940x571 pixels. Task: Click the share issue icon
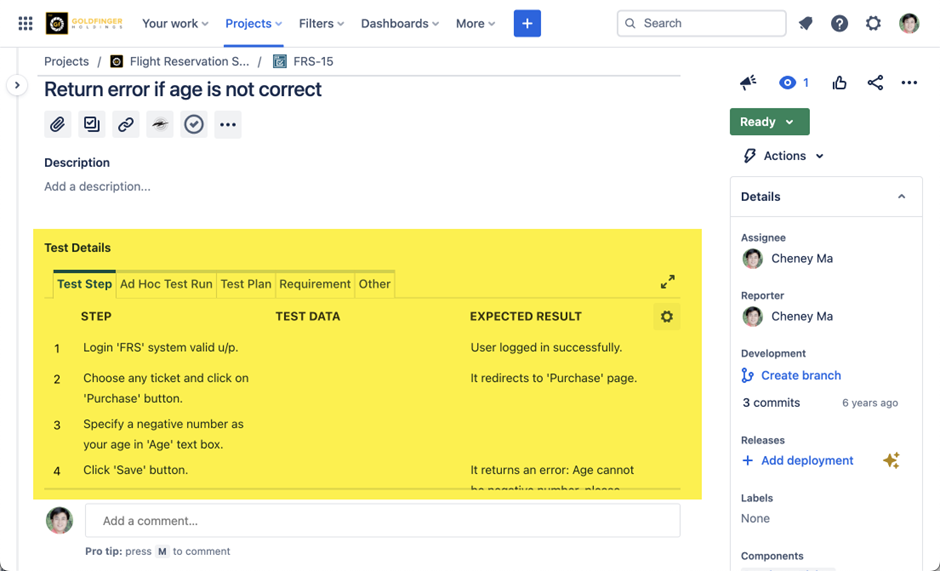(875, 83)
